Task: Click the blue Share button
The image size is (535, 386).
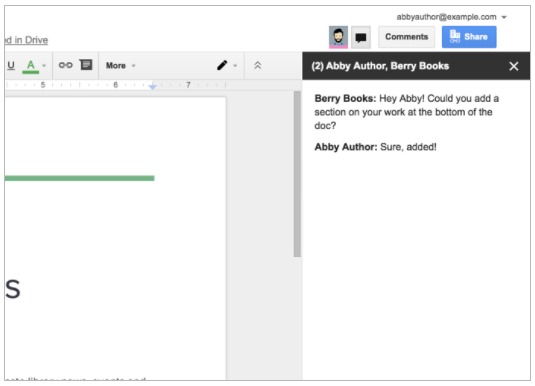Action: (x=469, y=37)
